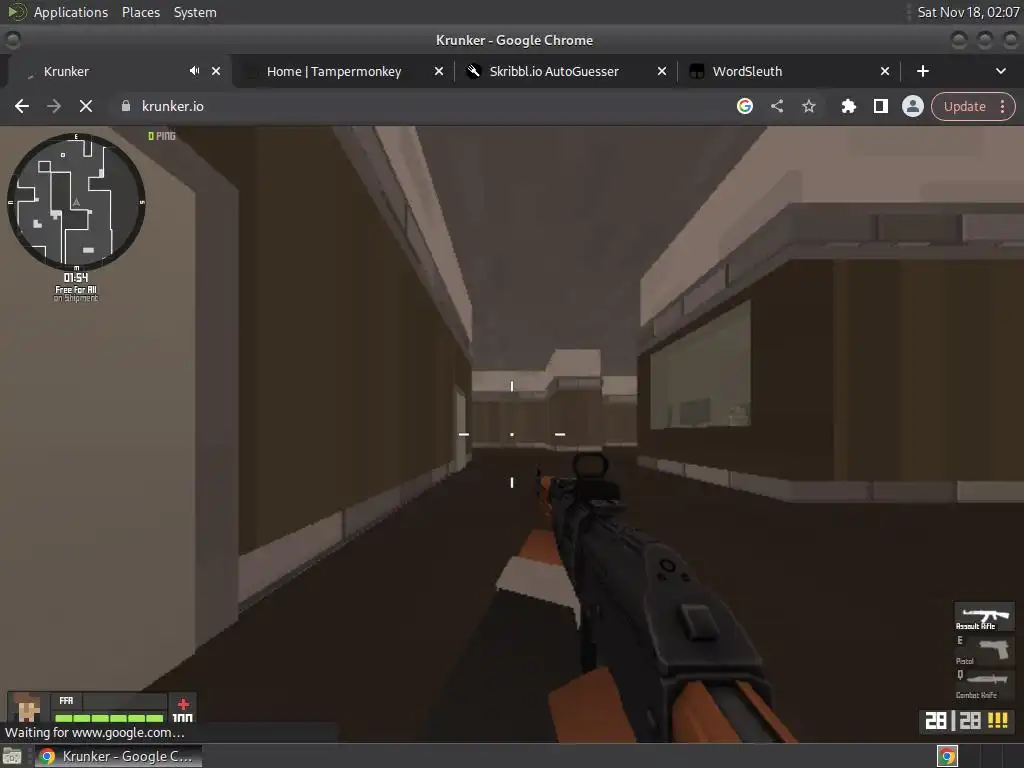The image size is (1024, 768).
Task: Select the Pistol weapon slot
Action: [x=985, y=650]
